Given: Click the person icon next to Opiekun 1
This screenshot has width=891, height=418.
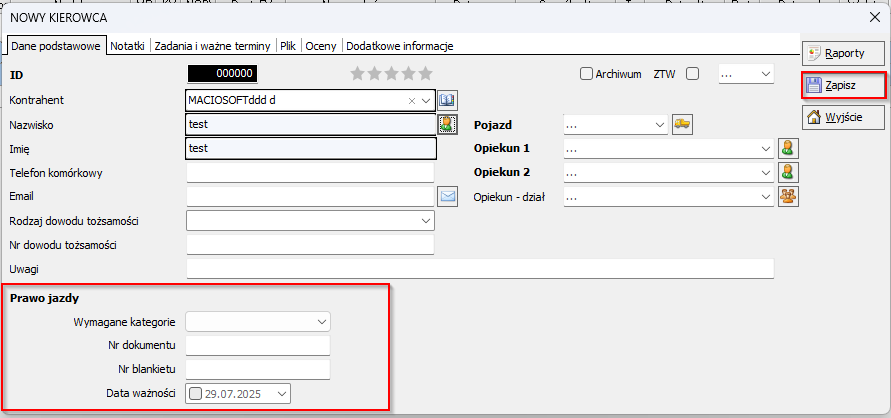Looking at the screenshot, I should [789, 149].
